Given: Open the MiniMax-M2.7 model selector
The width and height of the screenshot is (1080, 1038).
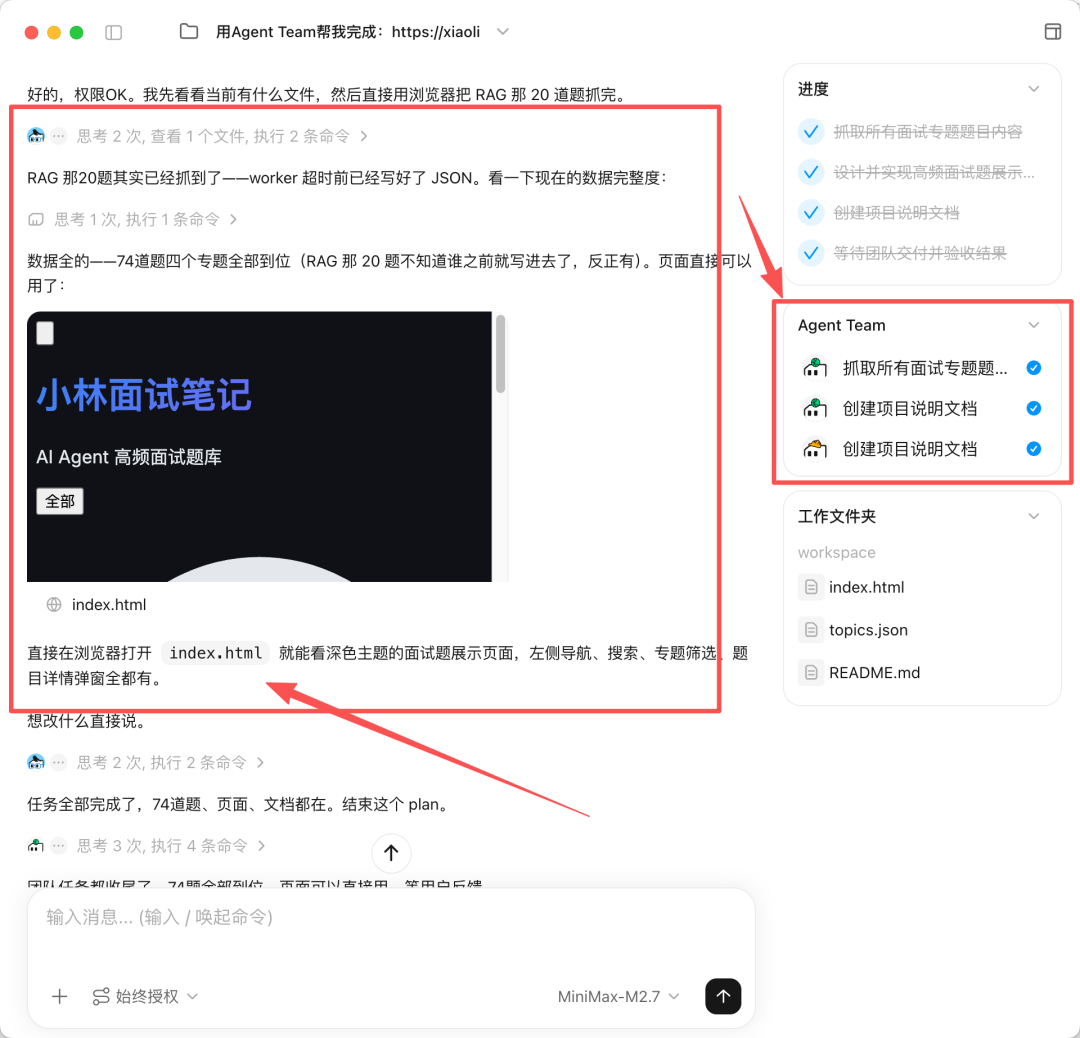Looking at the screenshot, I should coord(619,997).
